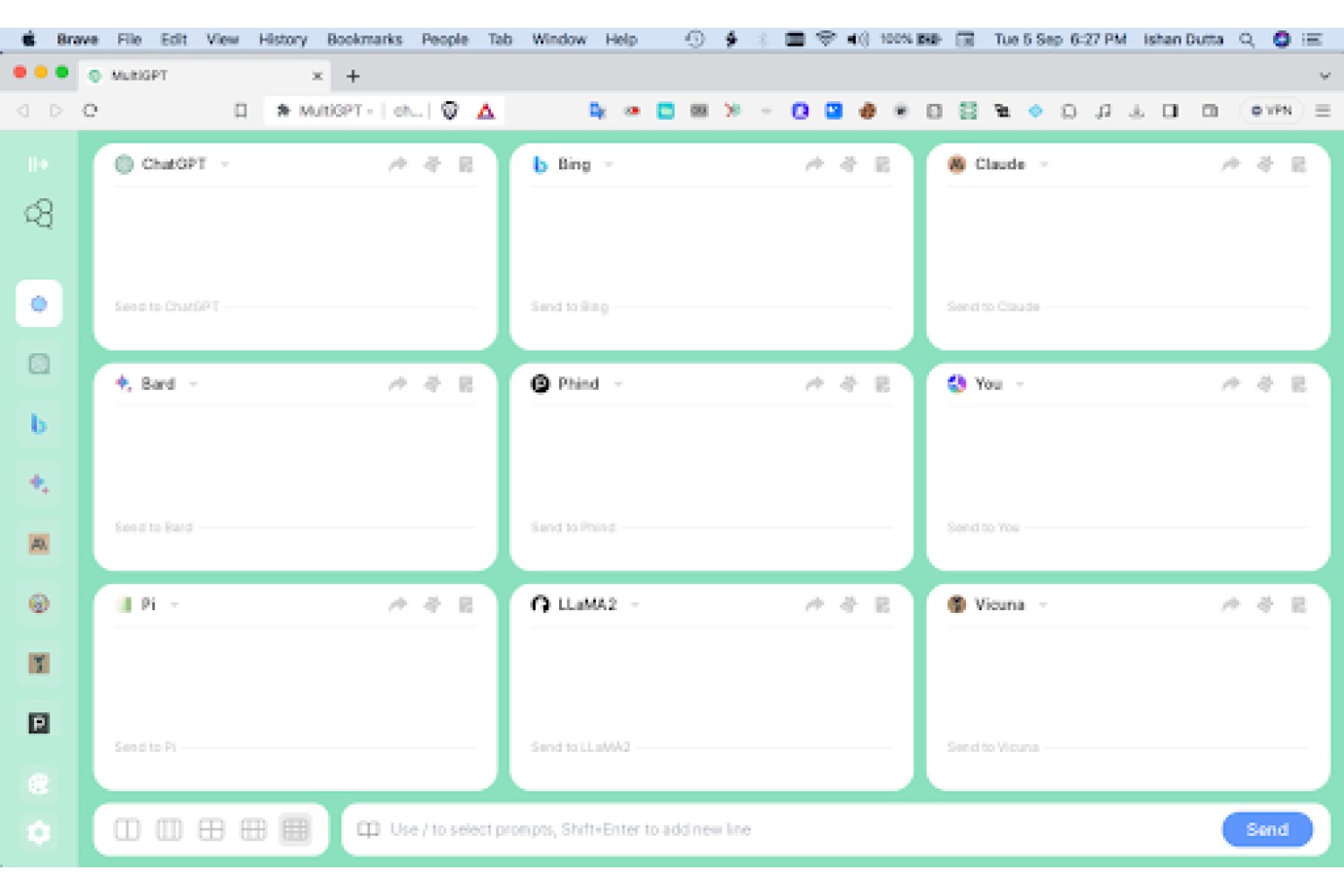Clear conversation in the Bing panel
The image size is (1344, 896).
[x=849, y=164]
